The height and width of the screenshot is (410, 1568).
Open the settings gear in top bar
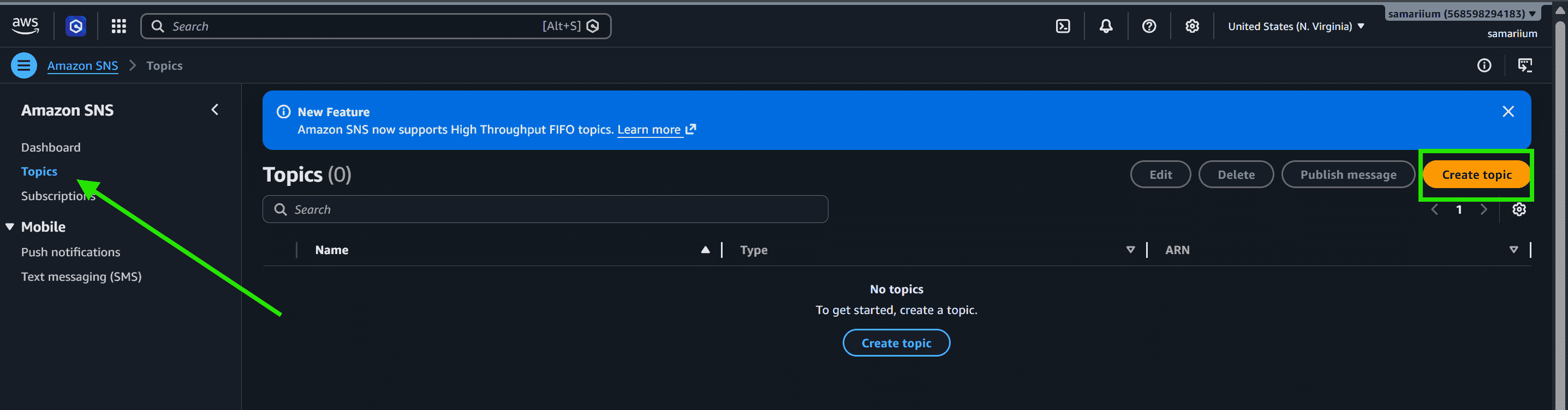(1192, 26)
